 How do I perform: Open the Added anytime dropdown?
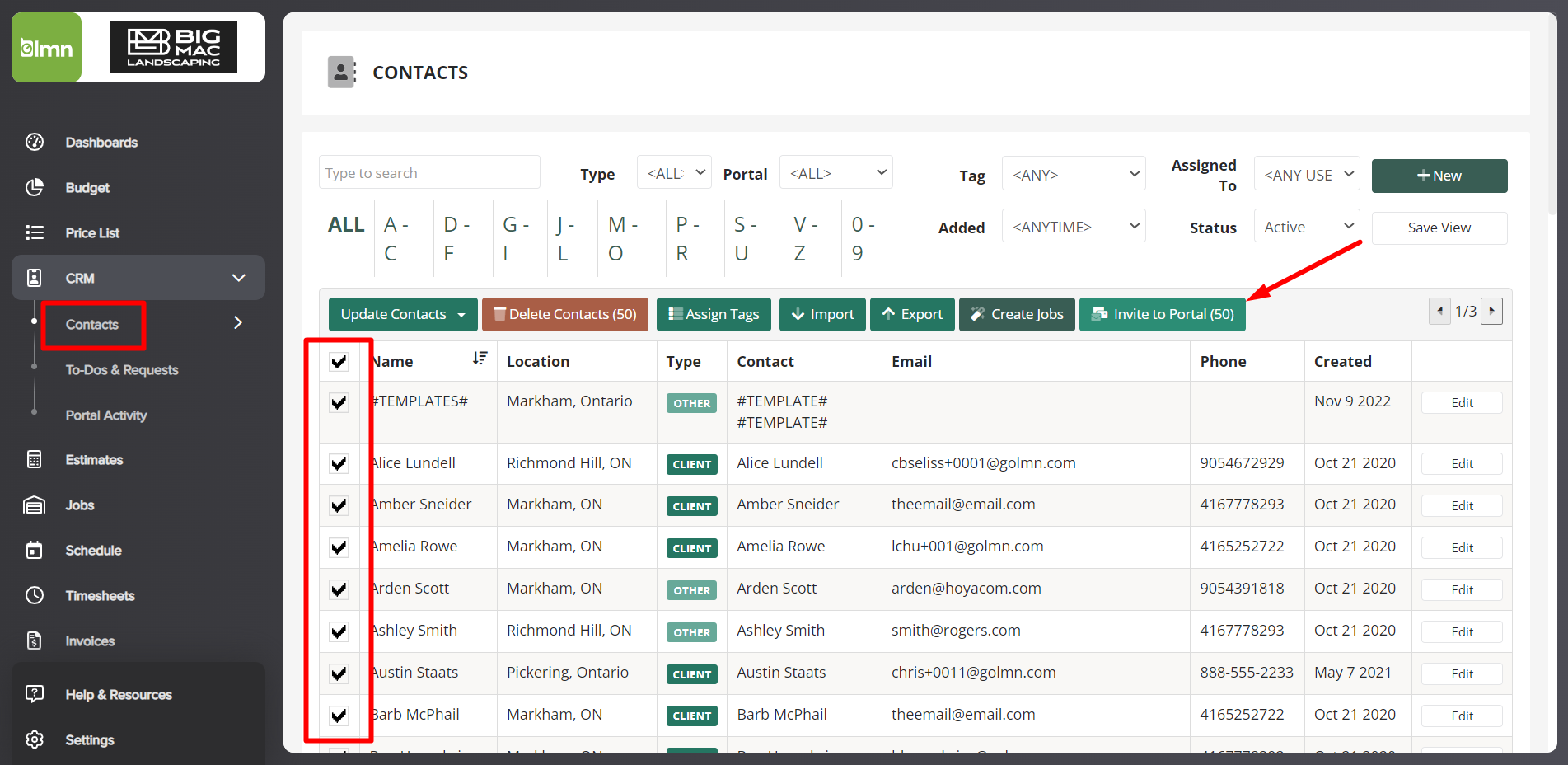(1074, 226)
